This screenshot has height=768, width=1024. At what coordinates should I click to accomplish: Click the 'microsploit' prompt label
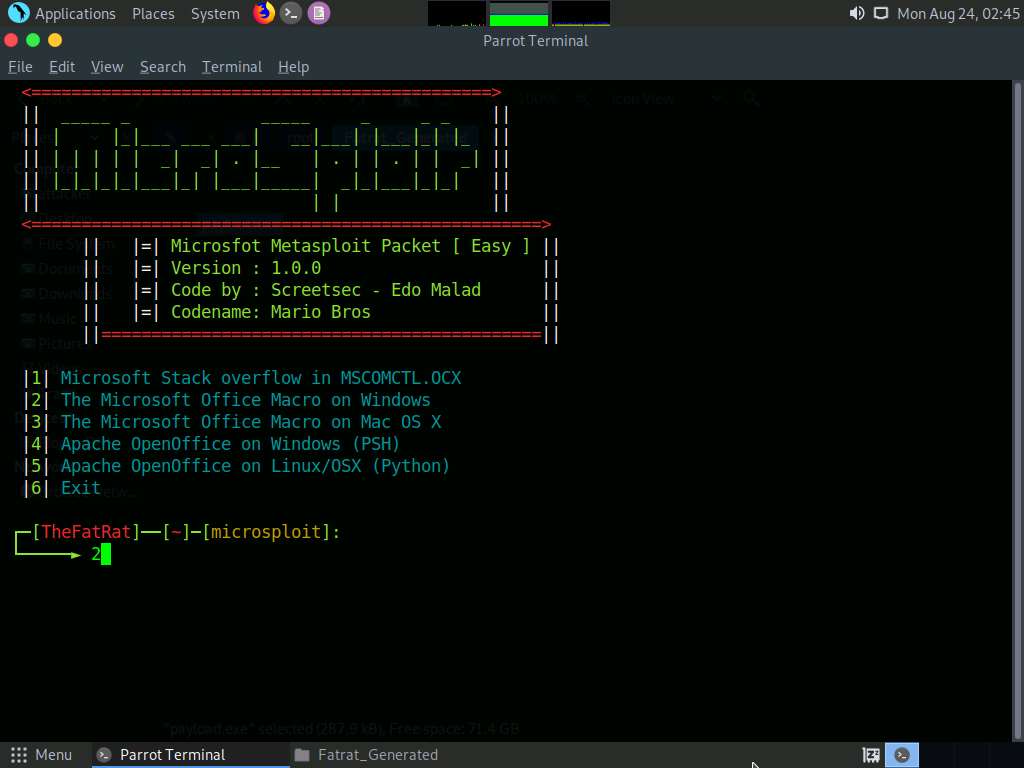tap(266, 532)
